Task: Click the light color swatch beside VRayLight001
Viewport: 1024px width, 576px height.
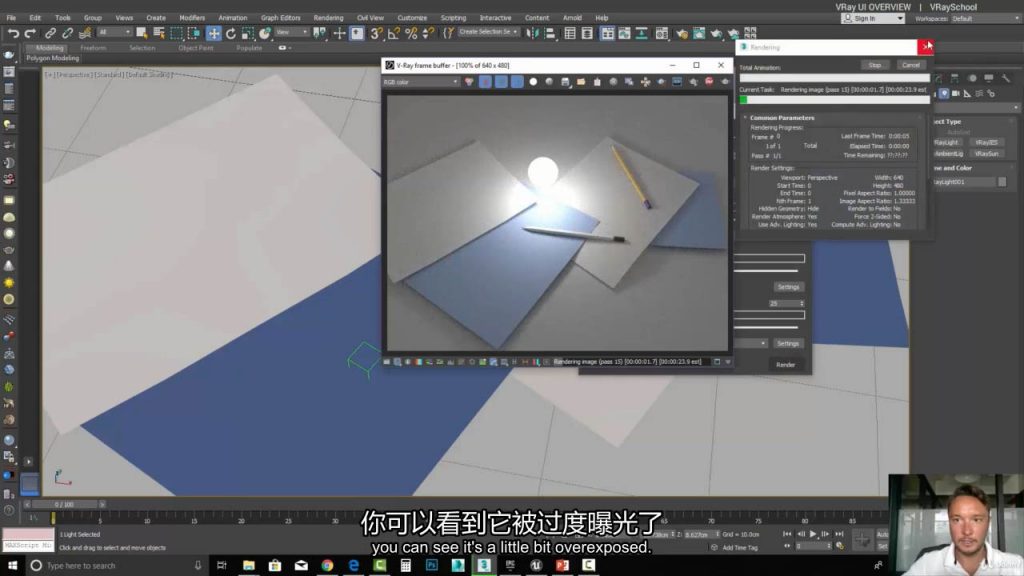Action: coord(1001,182)
